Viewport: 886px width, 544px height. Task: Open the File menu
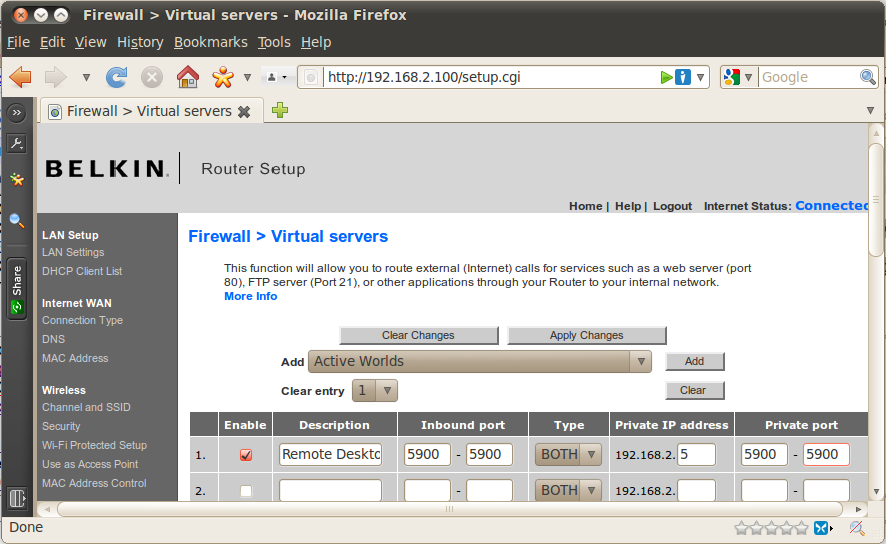(18, 42)
